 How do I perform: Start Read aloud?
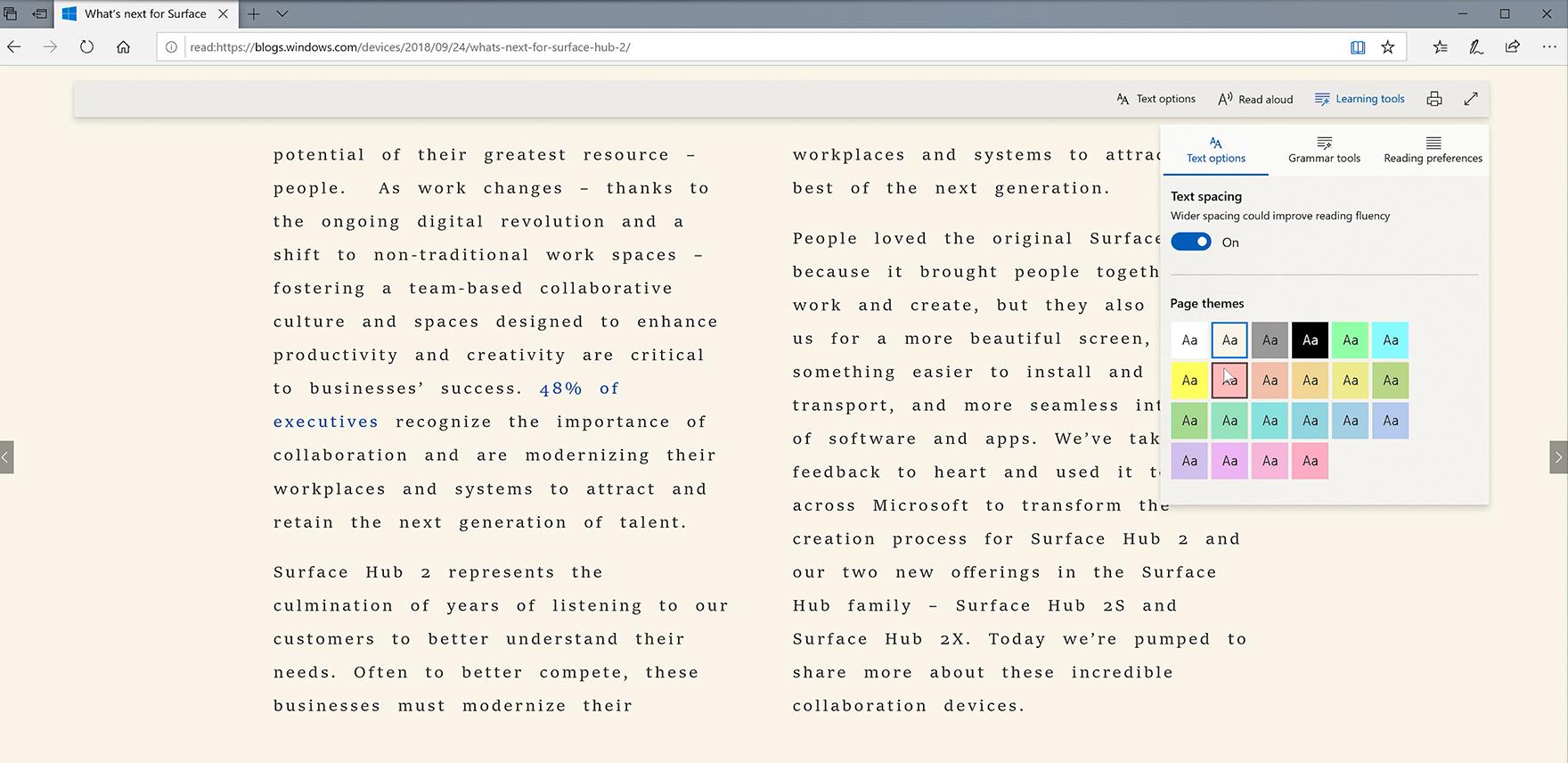tap(1255, 99)
